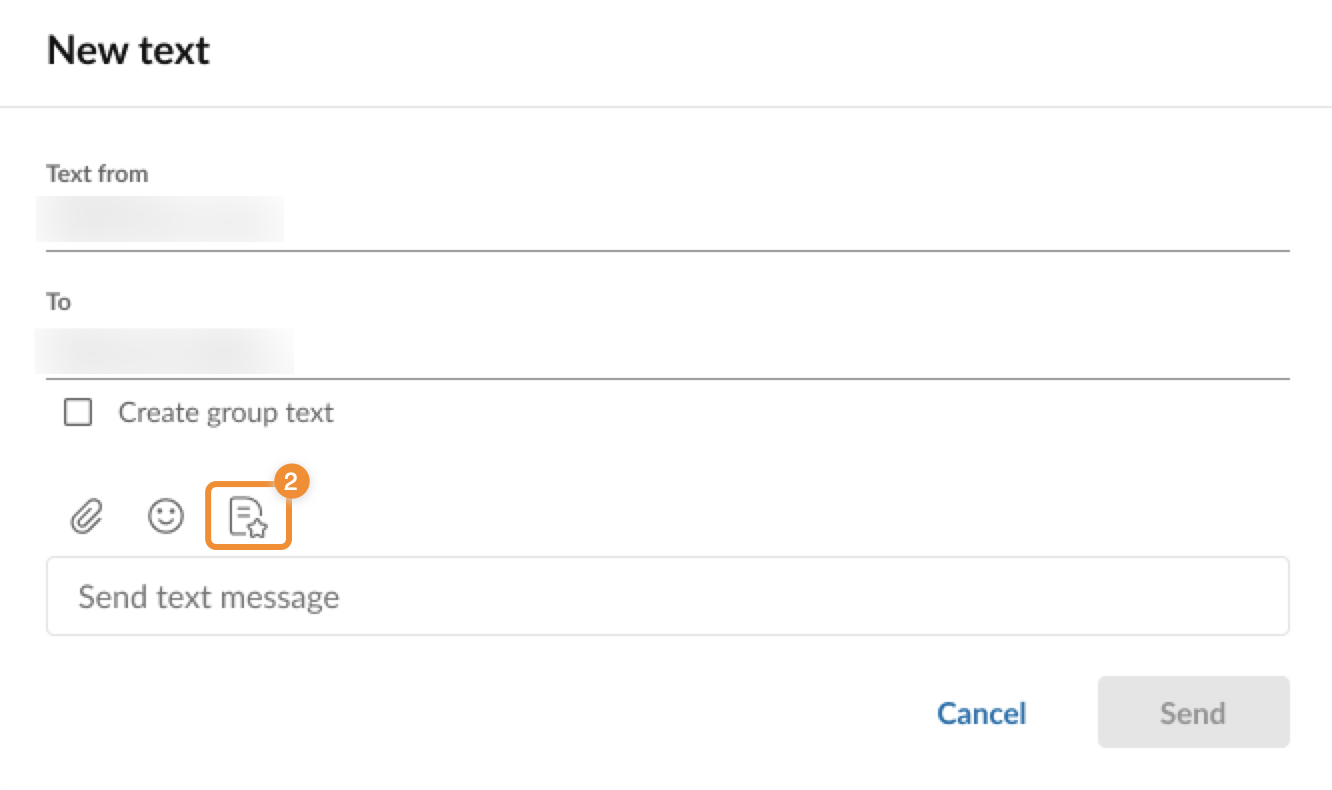The height and width of the screenshot is (790, 1332).
Task: Tick the Create group text checkbox
Action: click(78, 412)
